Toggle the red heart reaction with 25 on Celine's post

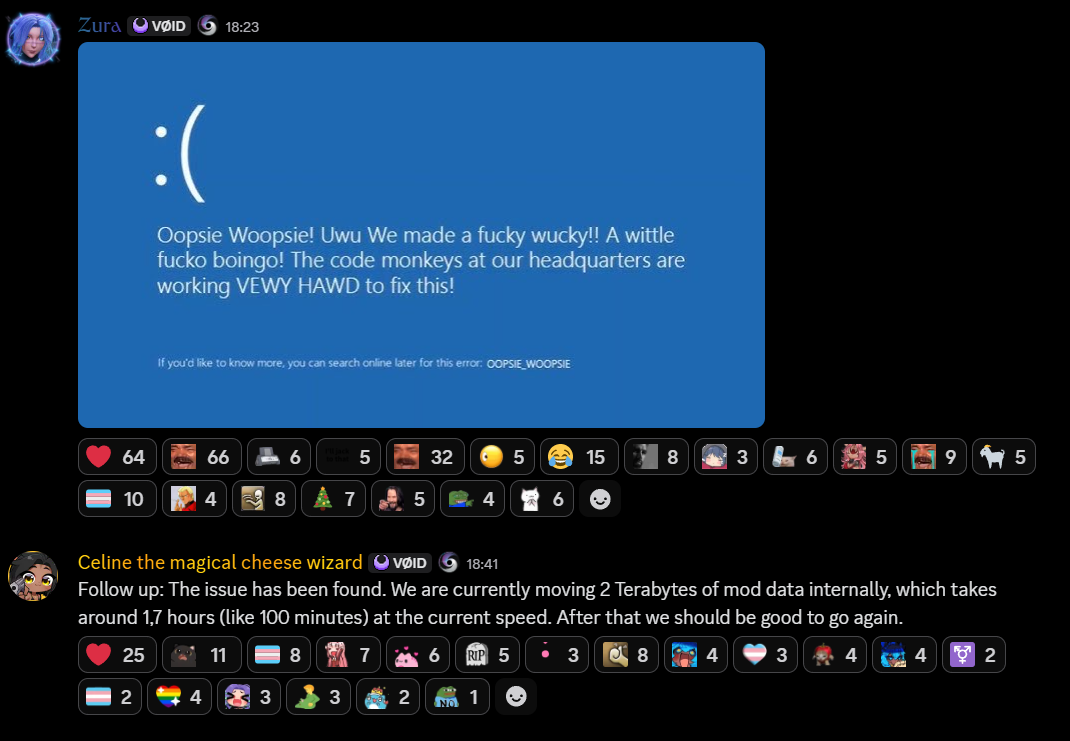(x=117, y=654)
